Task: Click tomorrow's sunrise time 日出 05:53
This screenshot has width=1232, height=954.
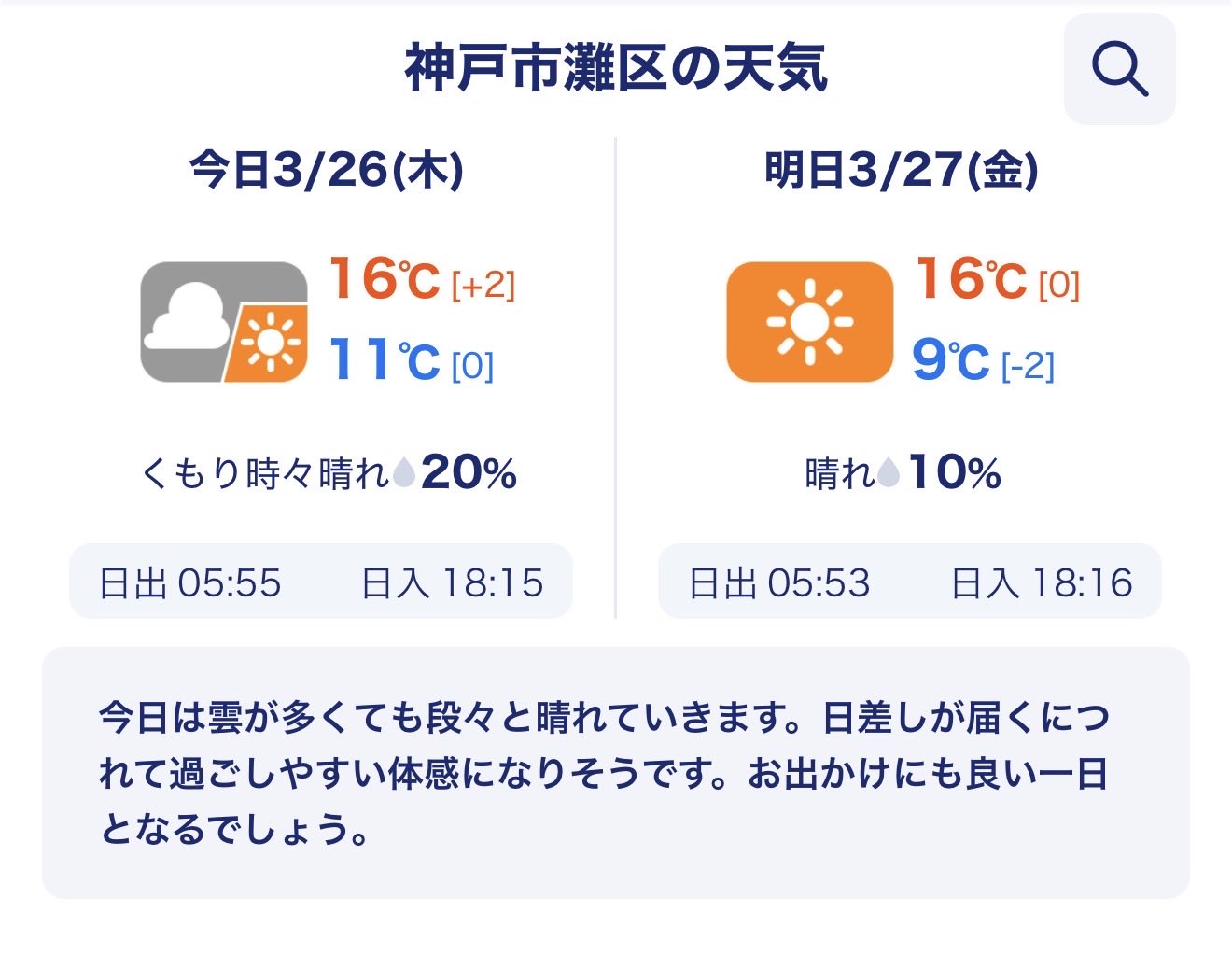Action: pyautogui.click(x=779, y=583)
